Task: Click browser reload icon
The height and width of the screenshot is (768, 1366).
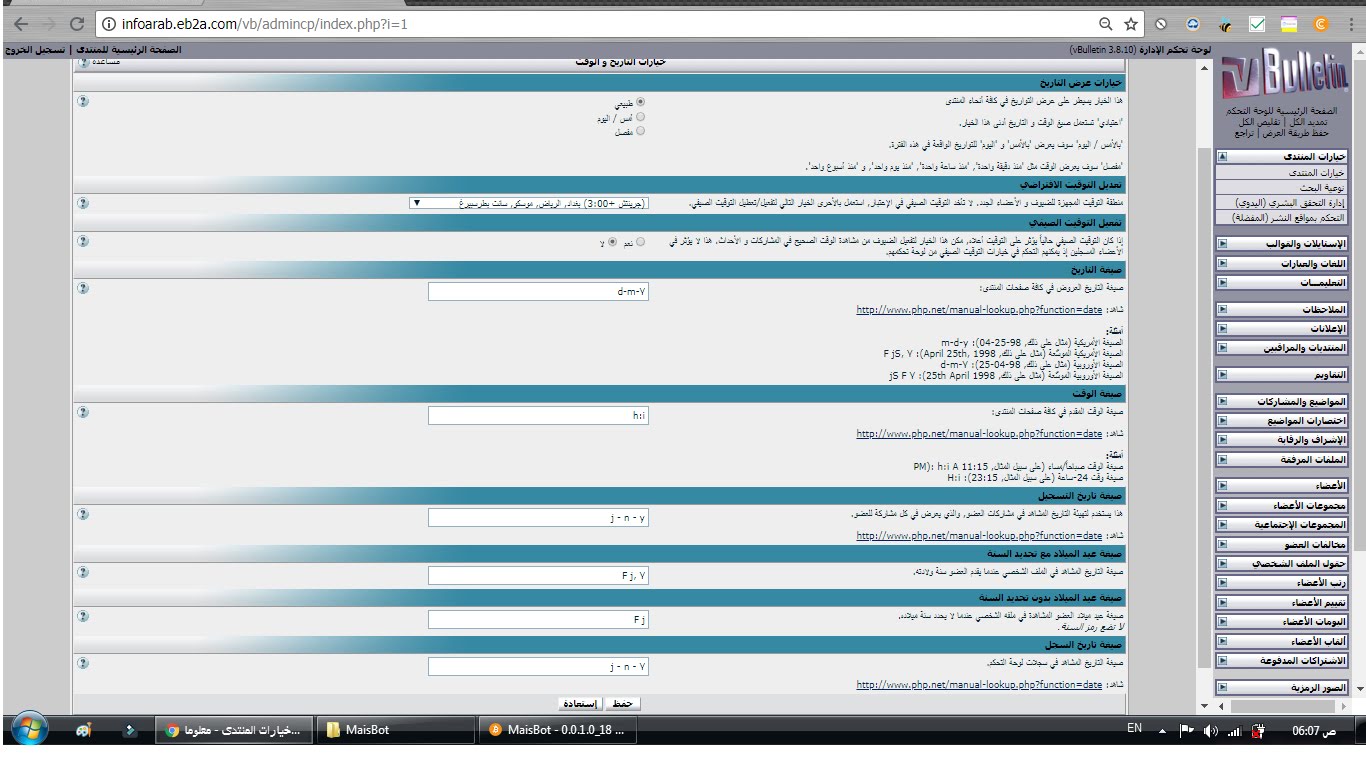Action: pyautogui.click(x=77, y=24)
